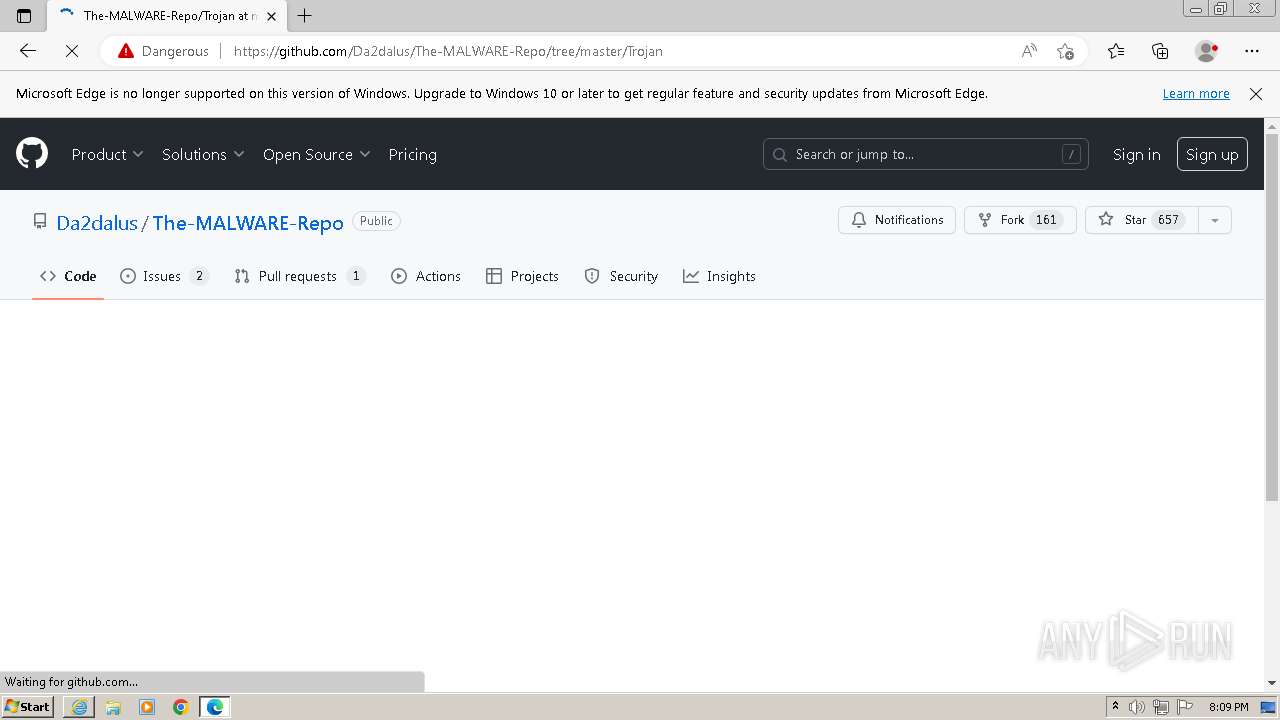Open the Actions tab

pos(426,276)
